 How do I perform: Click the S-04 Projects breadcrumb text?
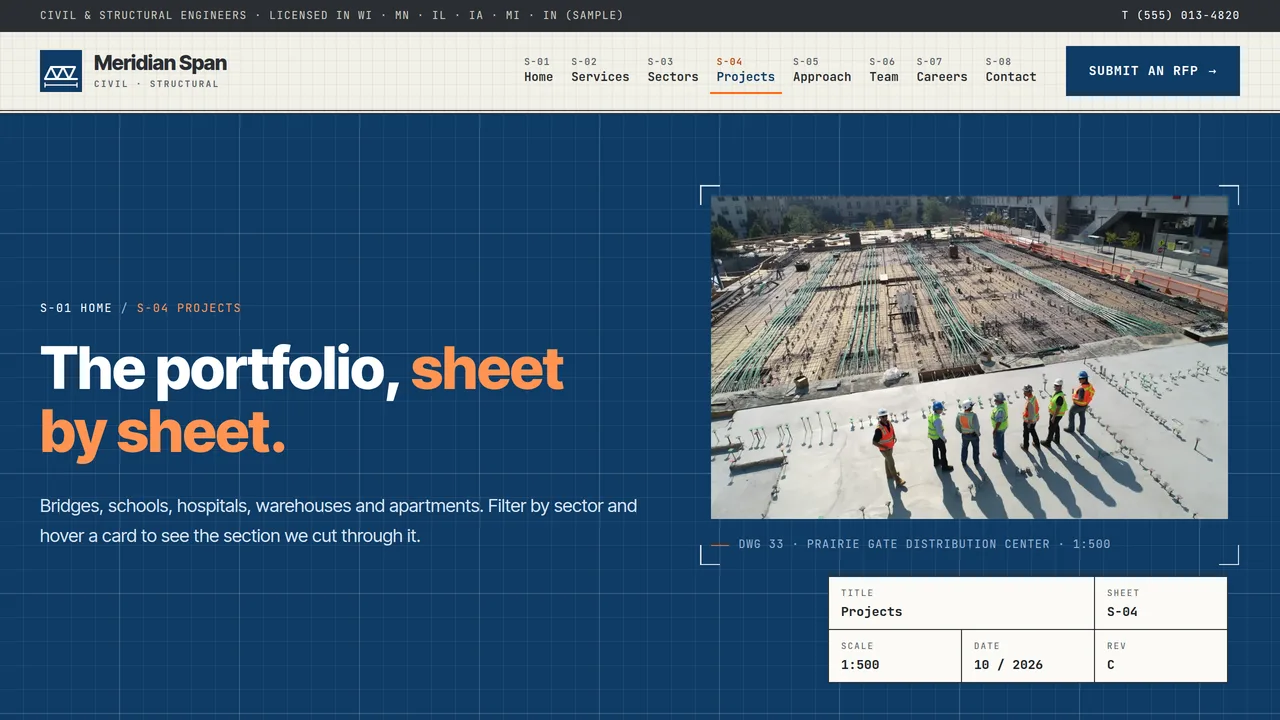click(189, 308)
